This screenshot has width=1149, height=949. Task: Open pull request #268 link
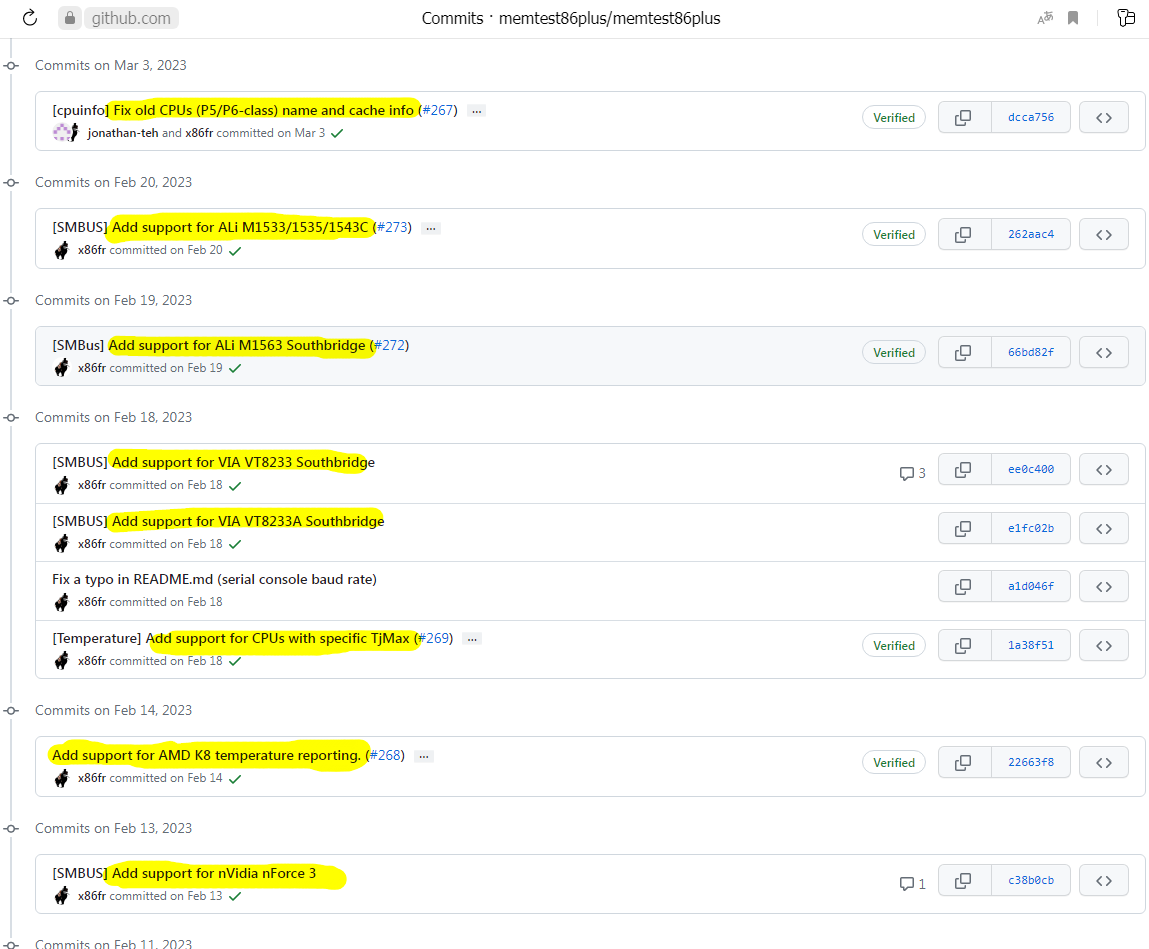(x=385, y=755)
